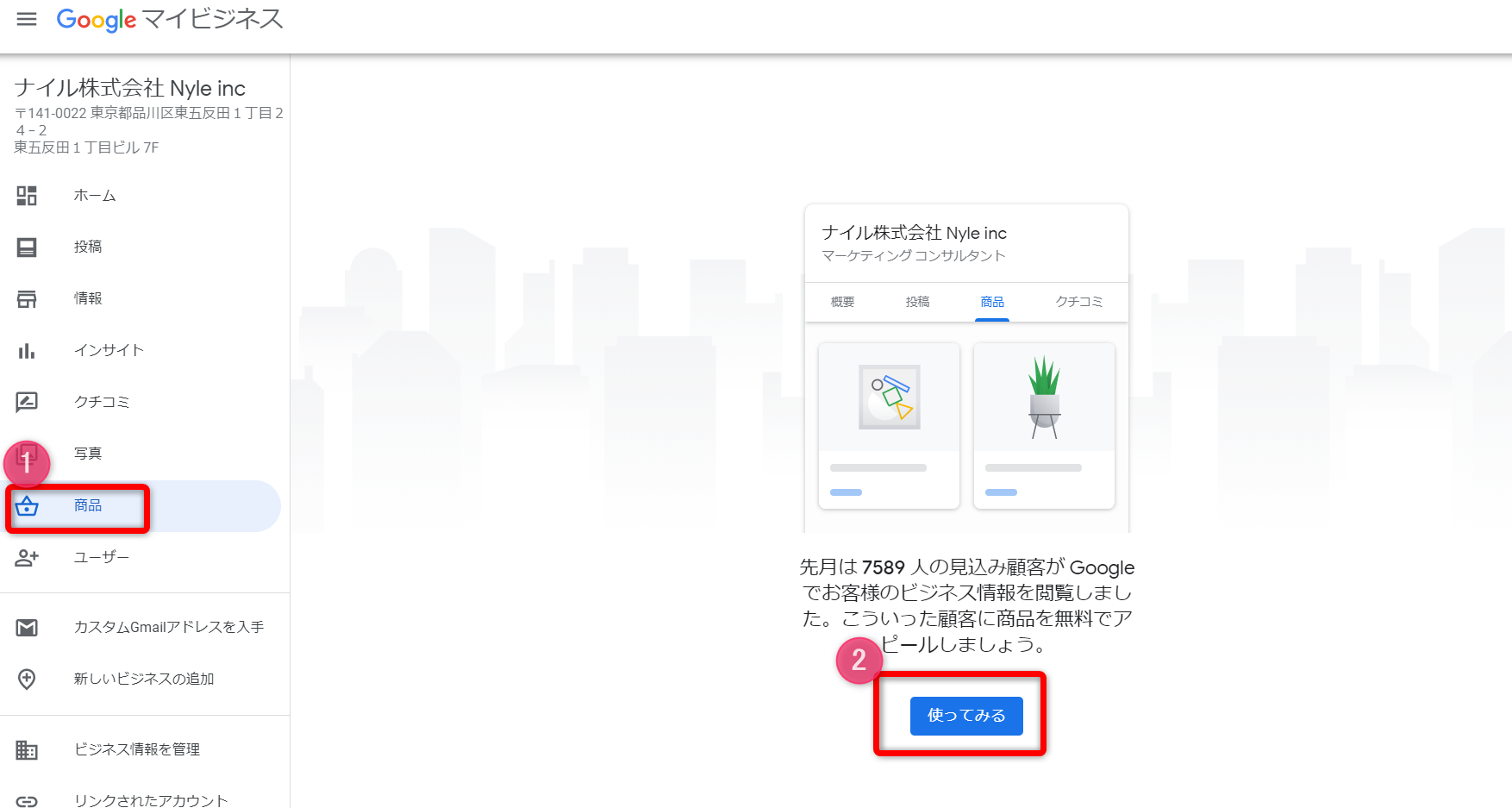Screen dimensions: 1512x808
Task: Click the ユーザー add person icon
Action: 27,558
